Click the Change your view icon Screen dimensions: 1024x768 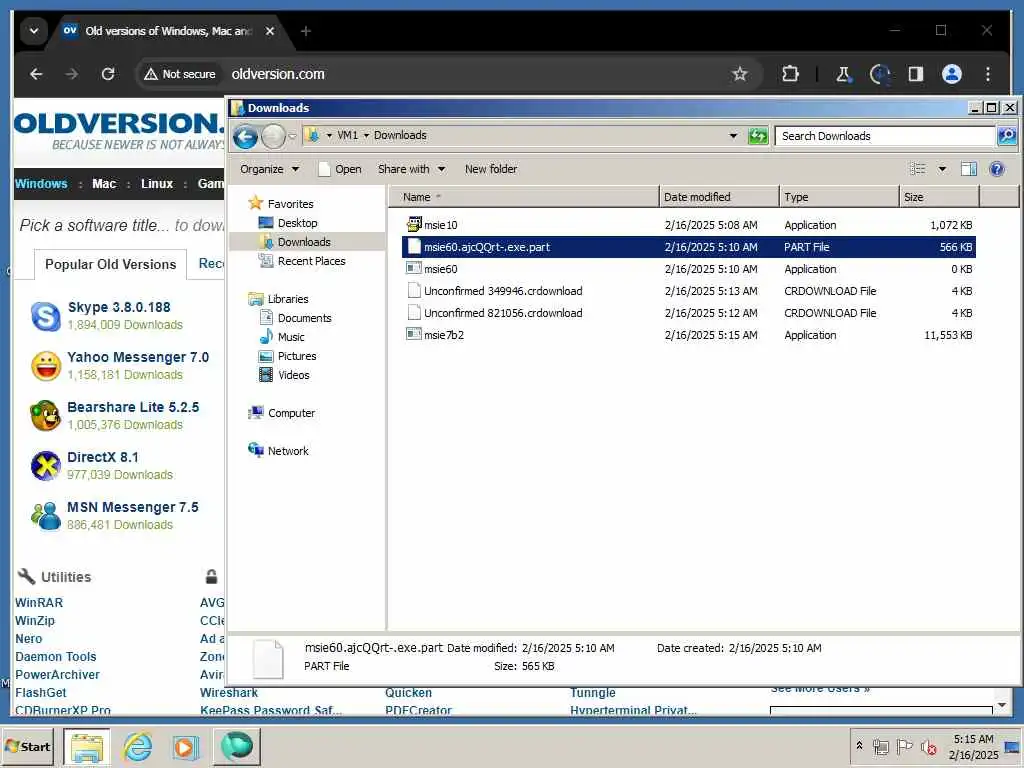pyautogui.click(x=918, y=169)
